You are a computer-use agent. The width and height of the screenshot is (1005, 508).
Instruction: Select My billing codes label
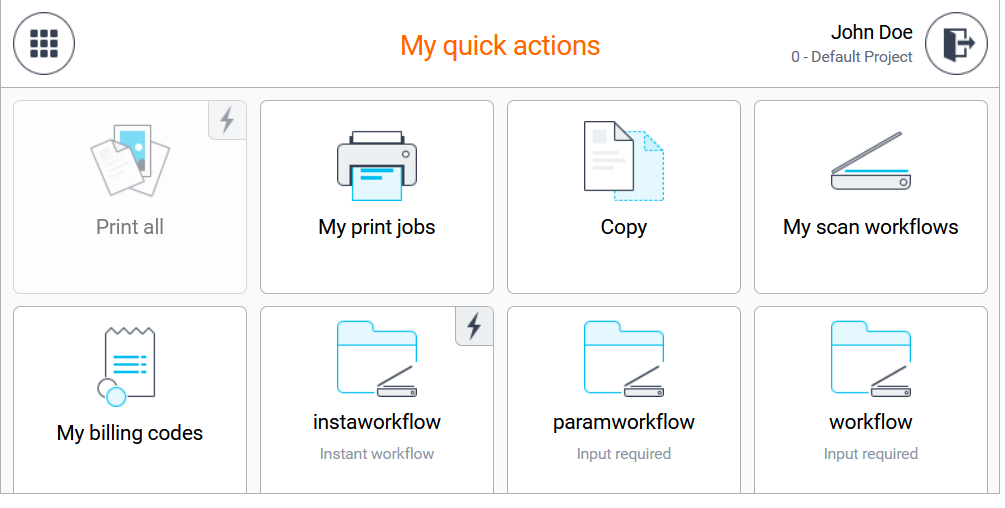[x=130, y=433]
